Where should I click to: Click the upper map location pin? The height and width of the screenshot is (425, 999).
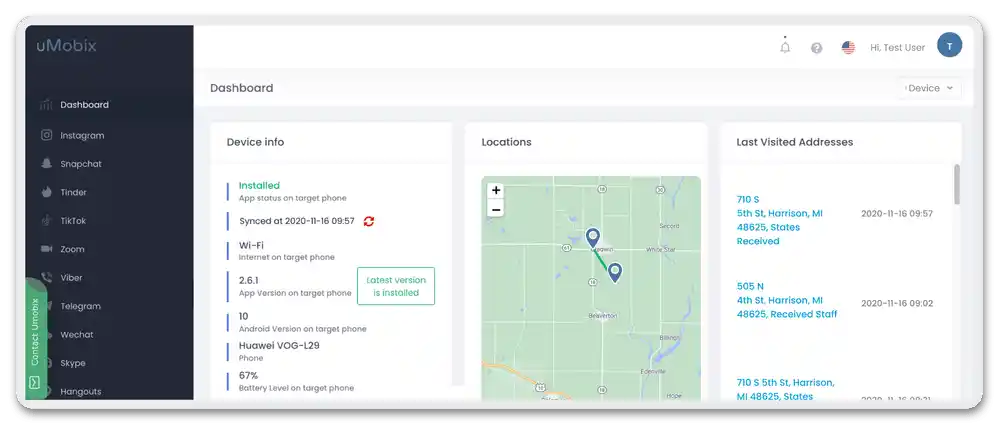tap(593, 238)
